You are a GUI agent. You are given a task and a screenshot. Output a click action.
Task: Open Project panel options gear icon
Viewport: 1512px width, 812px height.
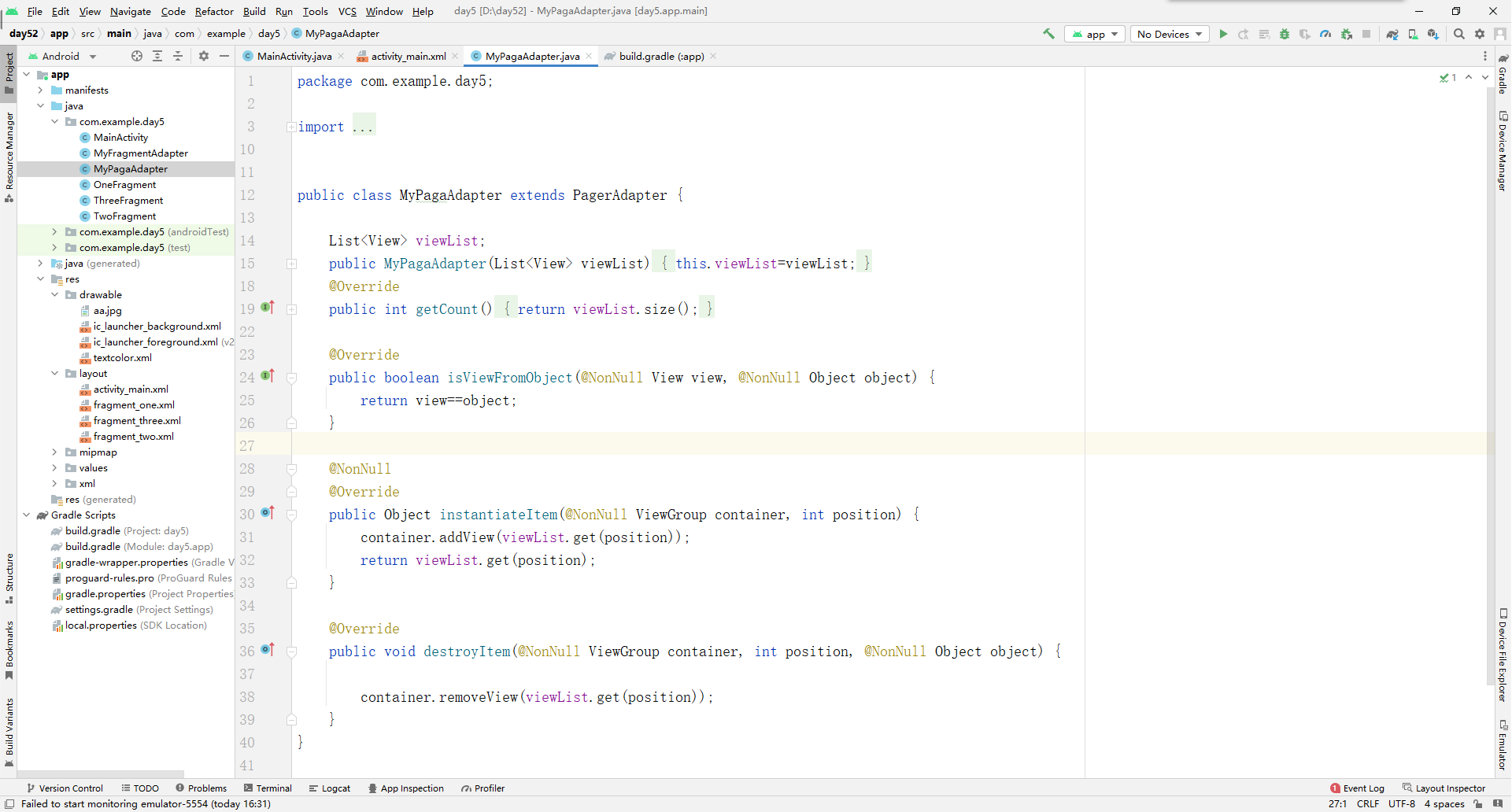204,56
